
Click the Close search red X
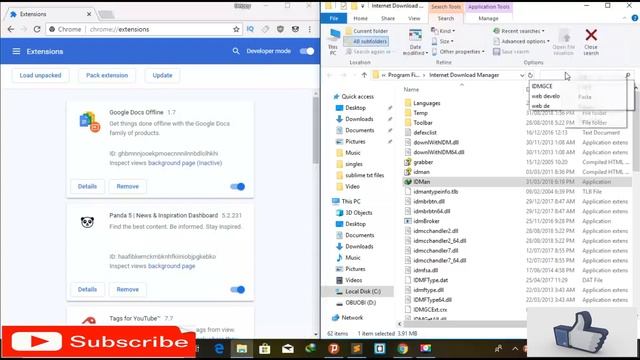[591, 41]
